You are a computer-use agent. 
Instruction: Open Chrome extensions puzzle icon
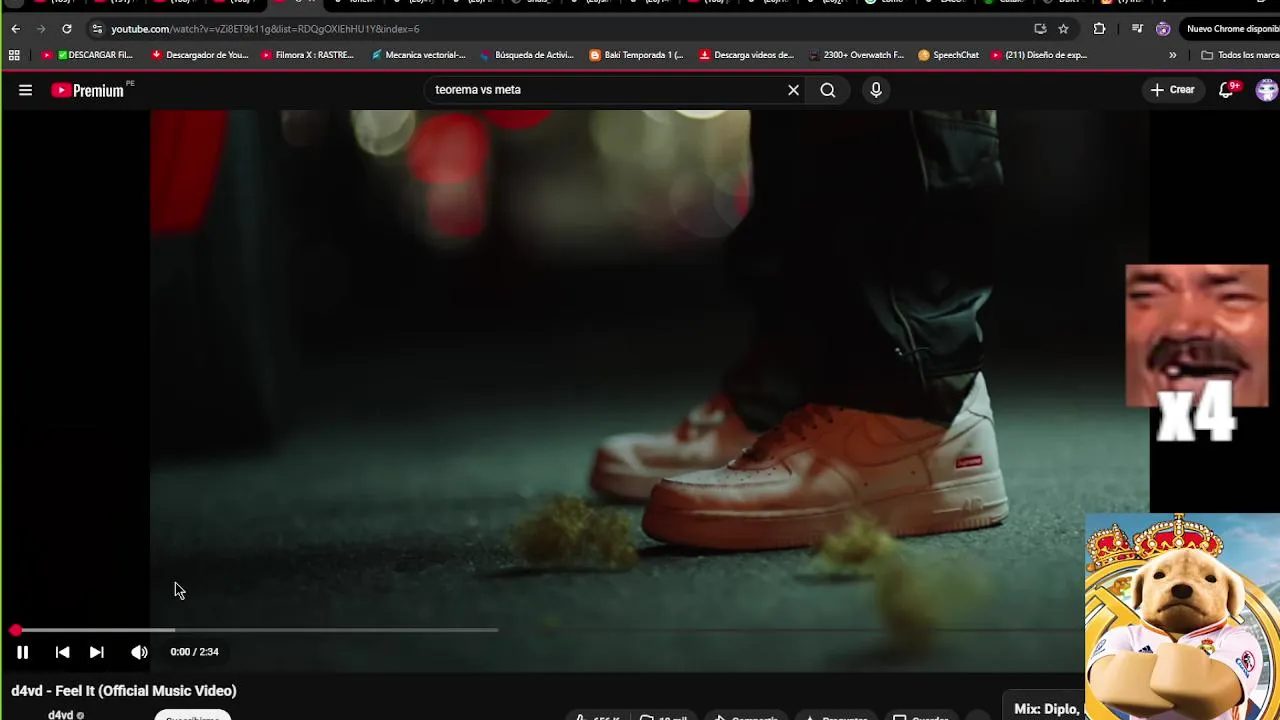[1099, 29]
